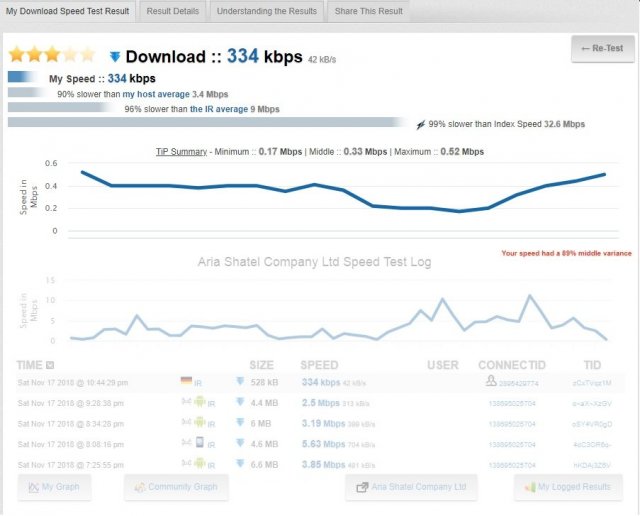This screenshot has width=640, height=516.
Task: Click the lightning bolt Index Speed icon
Action: pyautogui.click(x=420, y=124)
